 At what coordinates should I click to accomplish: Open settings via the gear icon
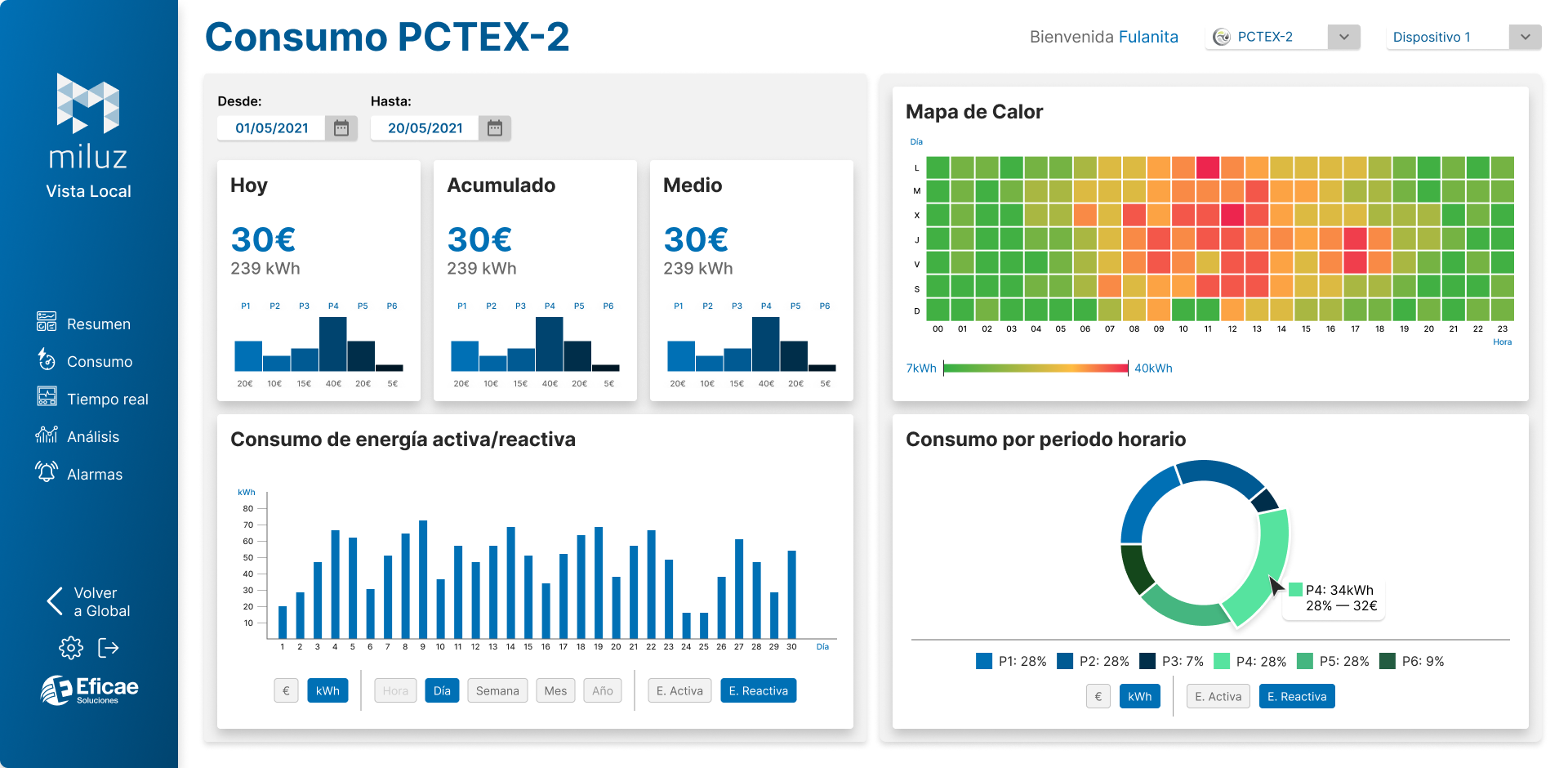pos(71,648)
